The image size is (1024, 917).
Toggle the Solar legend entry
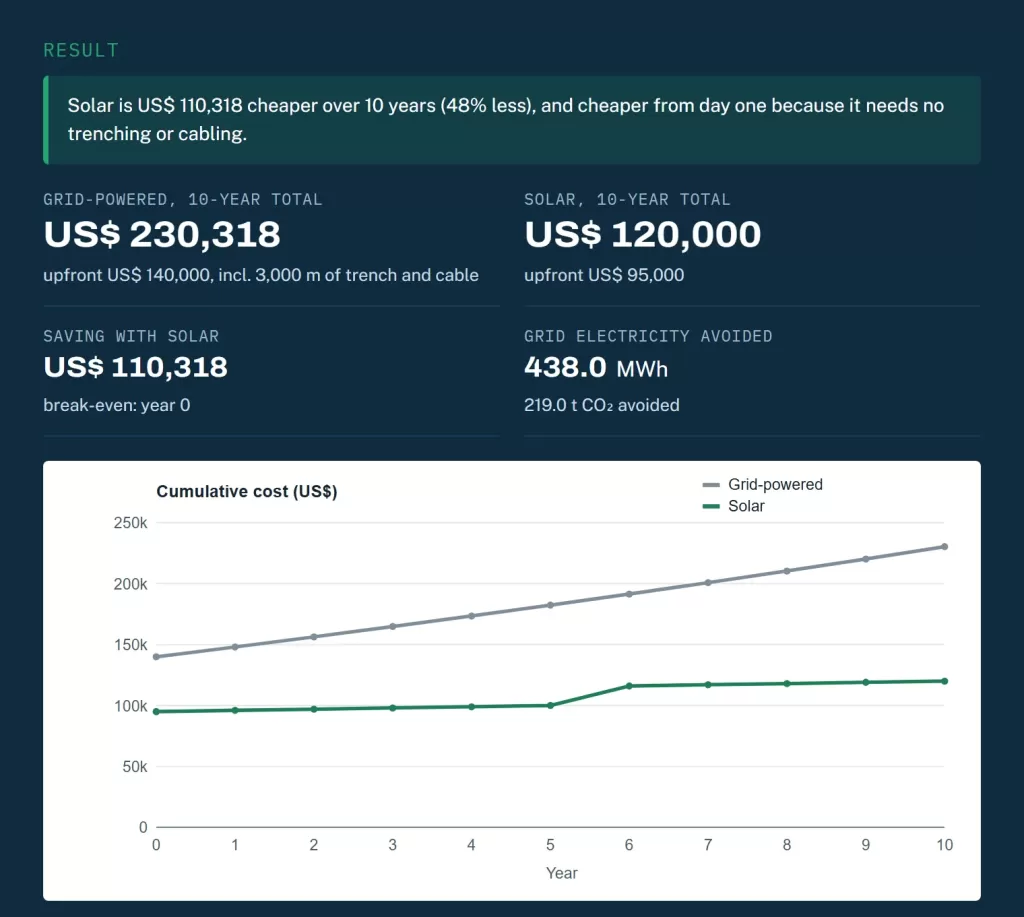pyautogui.click(x=733, y=506)
